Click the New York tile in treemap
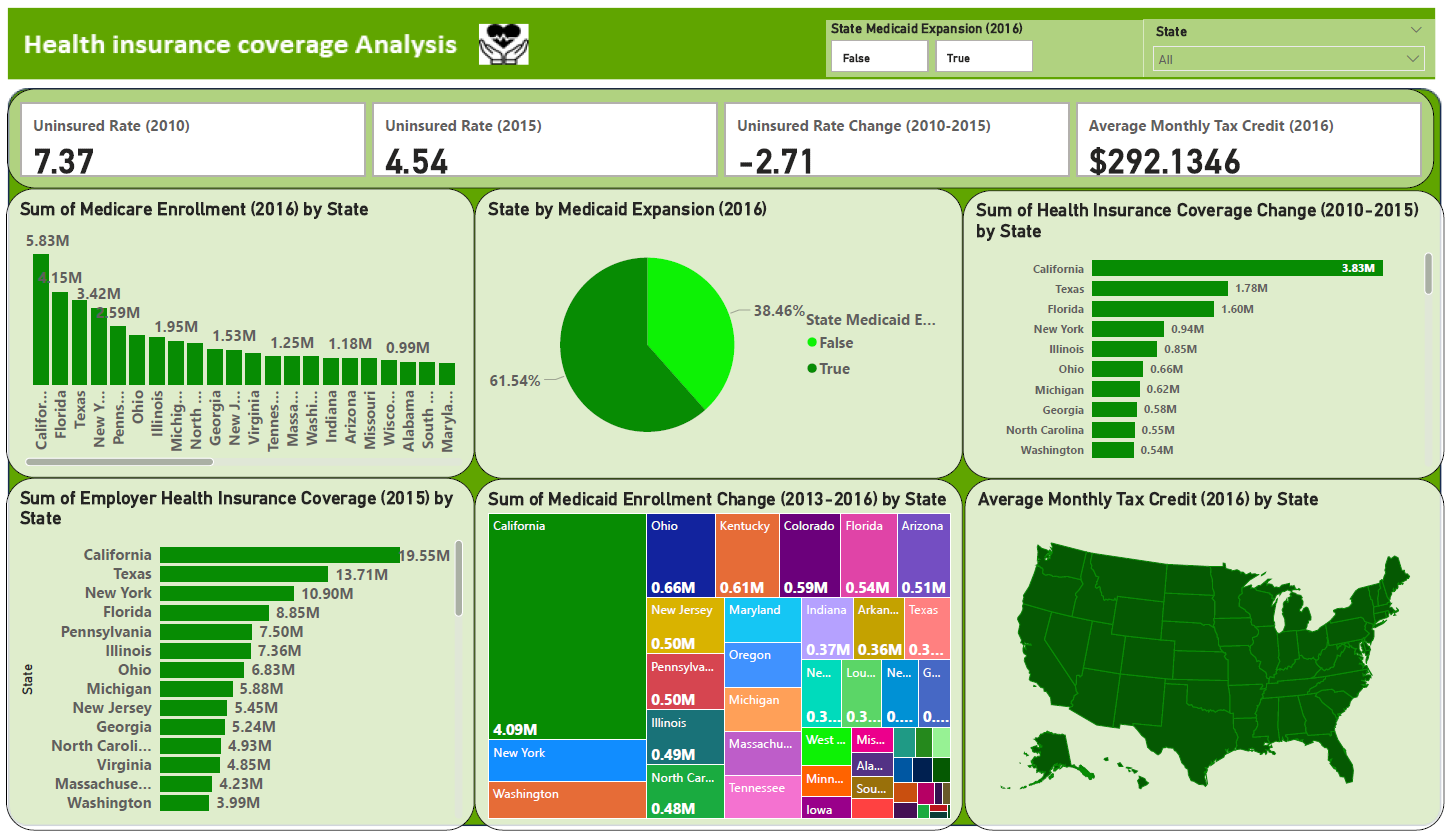Screen dimensions: 1453x838 (566, 760)
